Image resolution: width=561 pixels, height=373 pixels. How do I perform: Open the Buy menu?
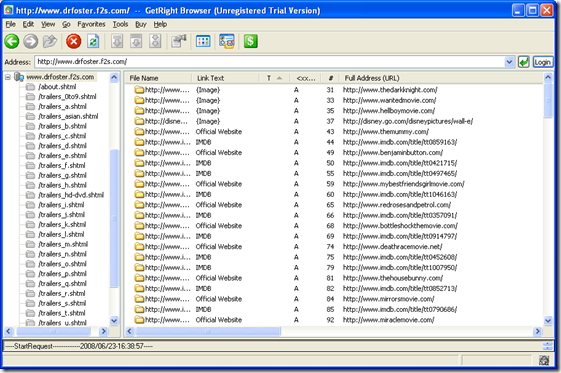tap(141, 24)
